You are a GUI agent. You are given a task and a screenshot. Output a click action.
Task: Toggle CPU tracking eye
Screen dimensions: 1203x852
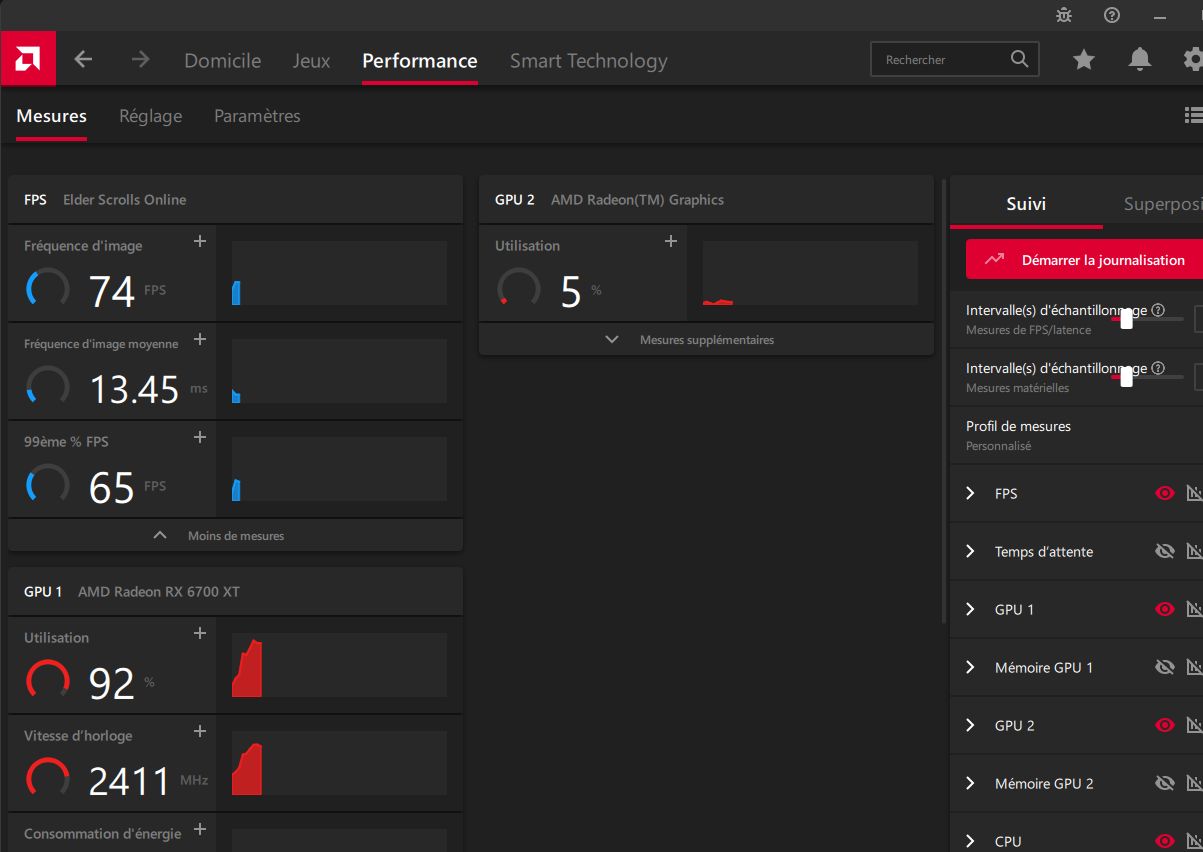pos(1164,841)
